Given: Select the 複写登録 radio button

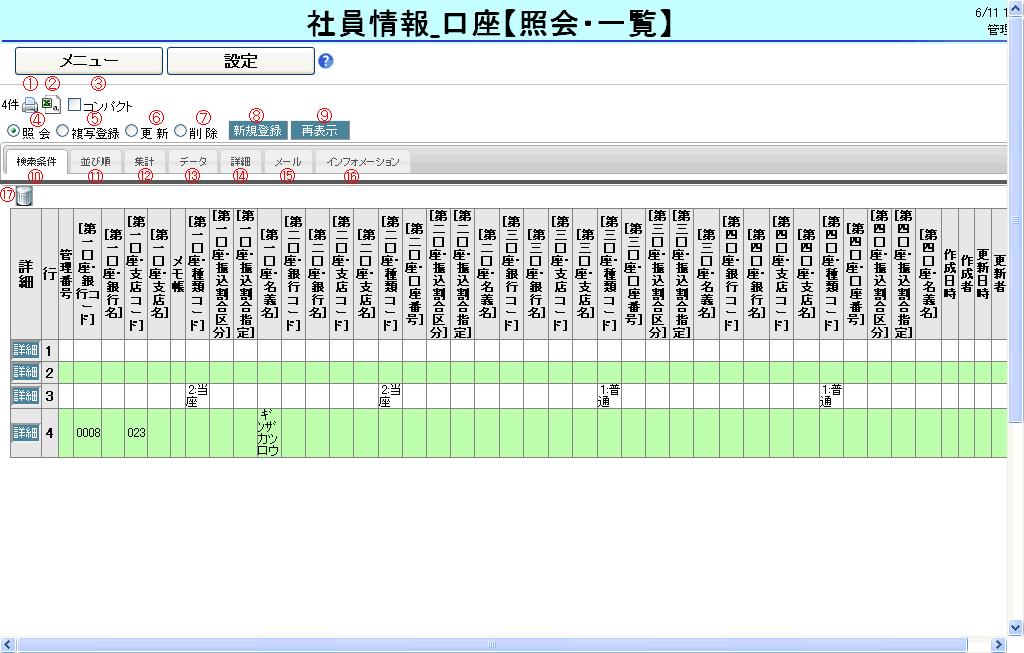Looking at the screenshot, I should click(63, 131).
